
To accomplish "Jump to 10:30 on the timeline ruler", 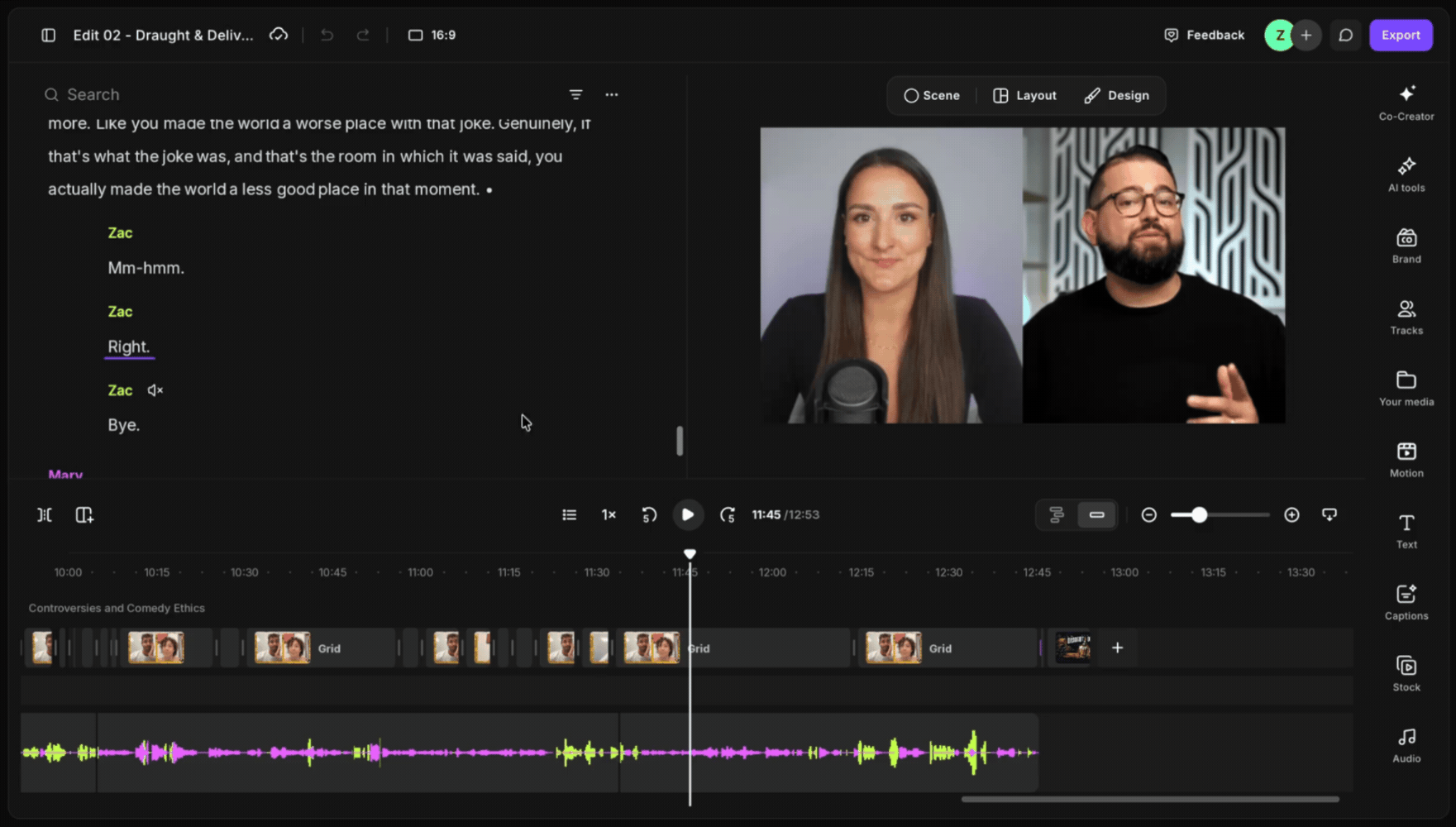I will click(x=244, y=571).
